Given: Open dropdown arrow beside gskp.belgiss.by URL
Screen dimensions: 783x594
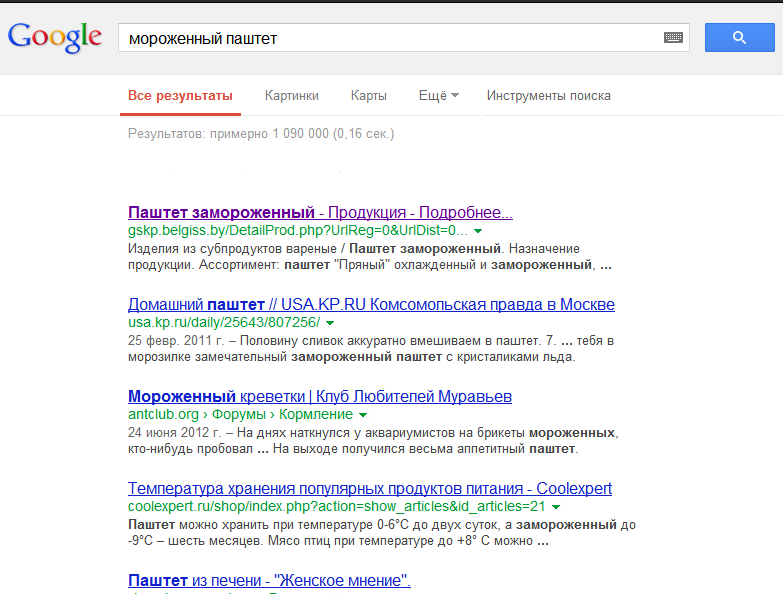Looking at the screenshot, I should coord(478,231).
